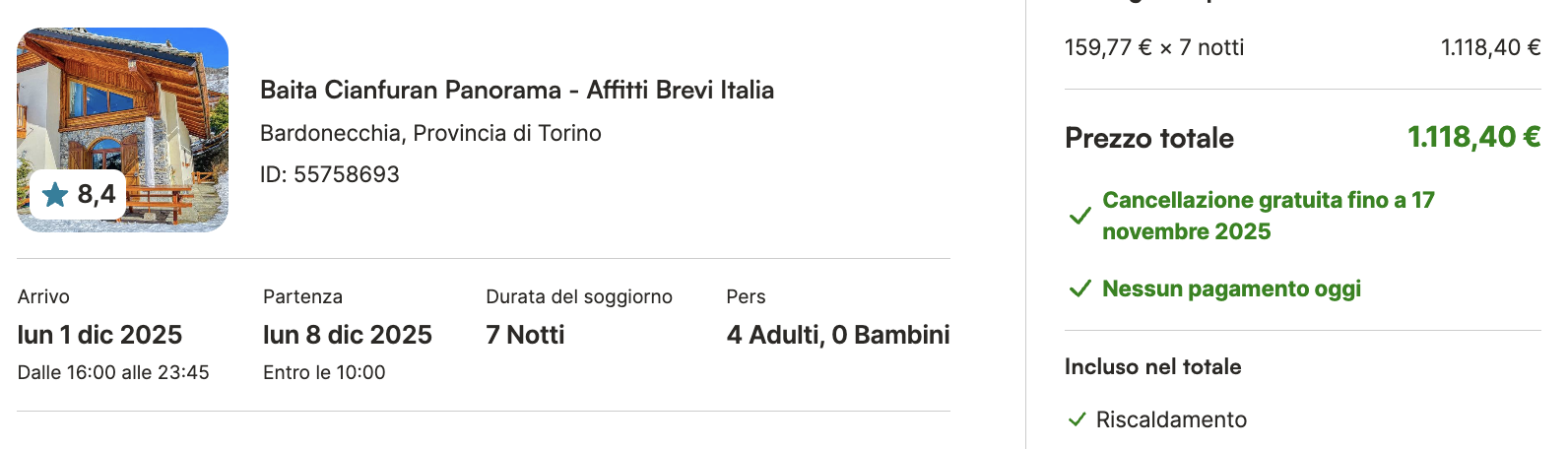1568x449 pixels.
Task: Select the property ID 55758693 text
Action: (x=329, y=174)
